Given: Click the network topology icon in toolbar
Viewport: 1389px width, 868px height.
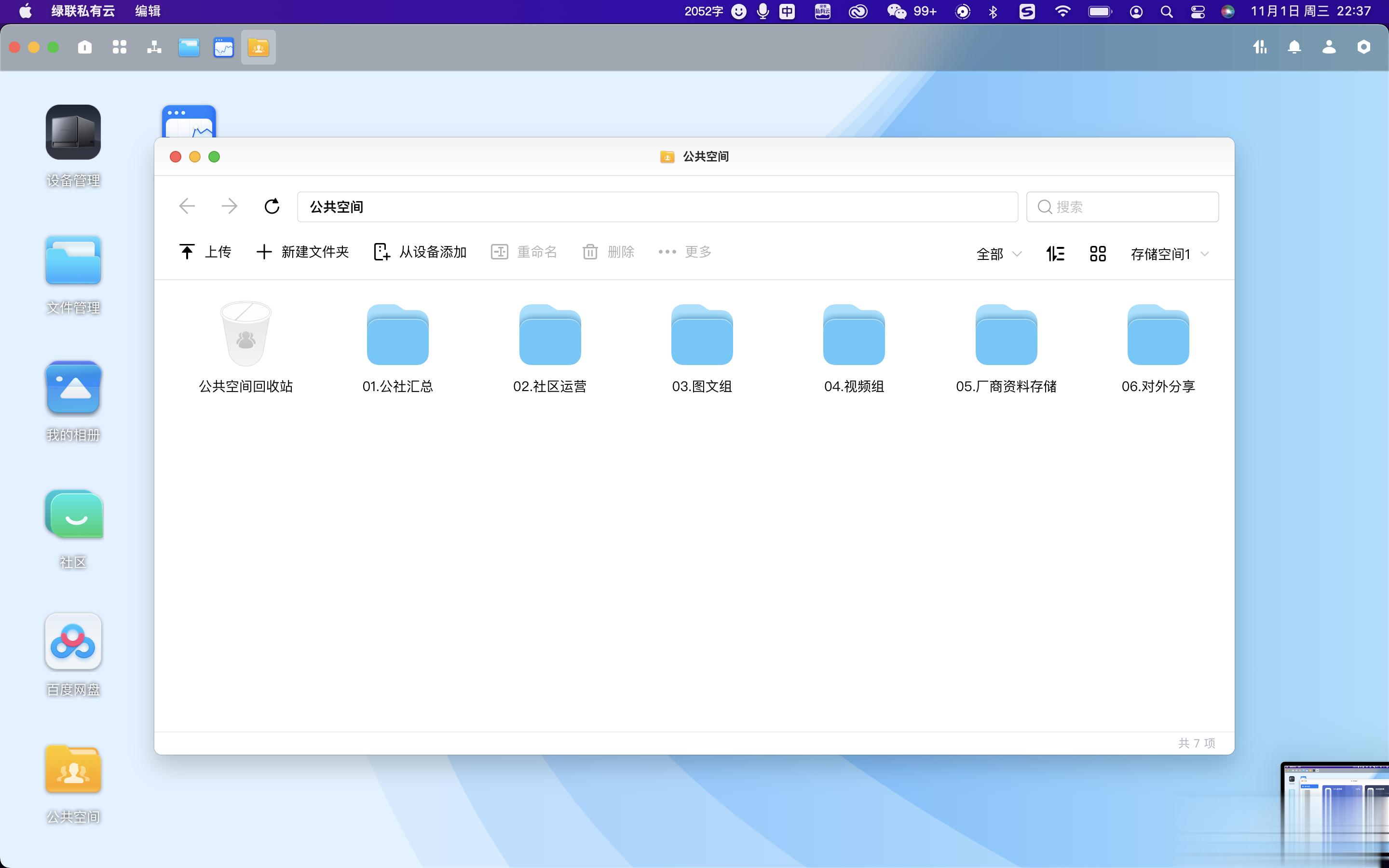Looking at the screenshot, I should pyautogui.click(x=154, y=47).
